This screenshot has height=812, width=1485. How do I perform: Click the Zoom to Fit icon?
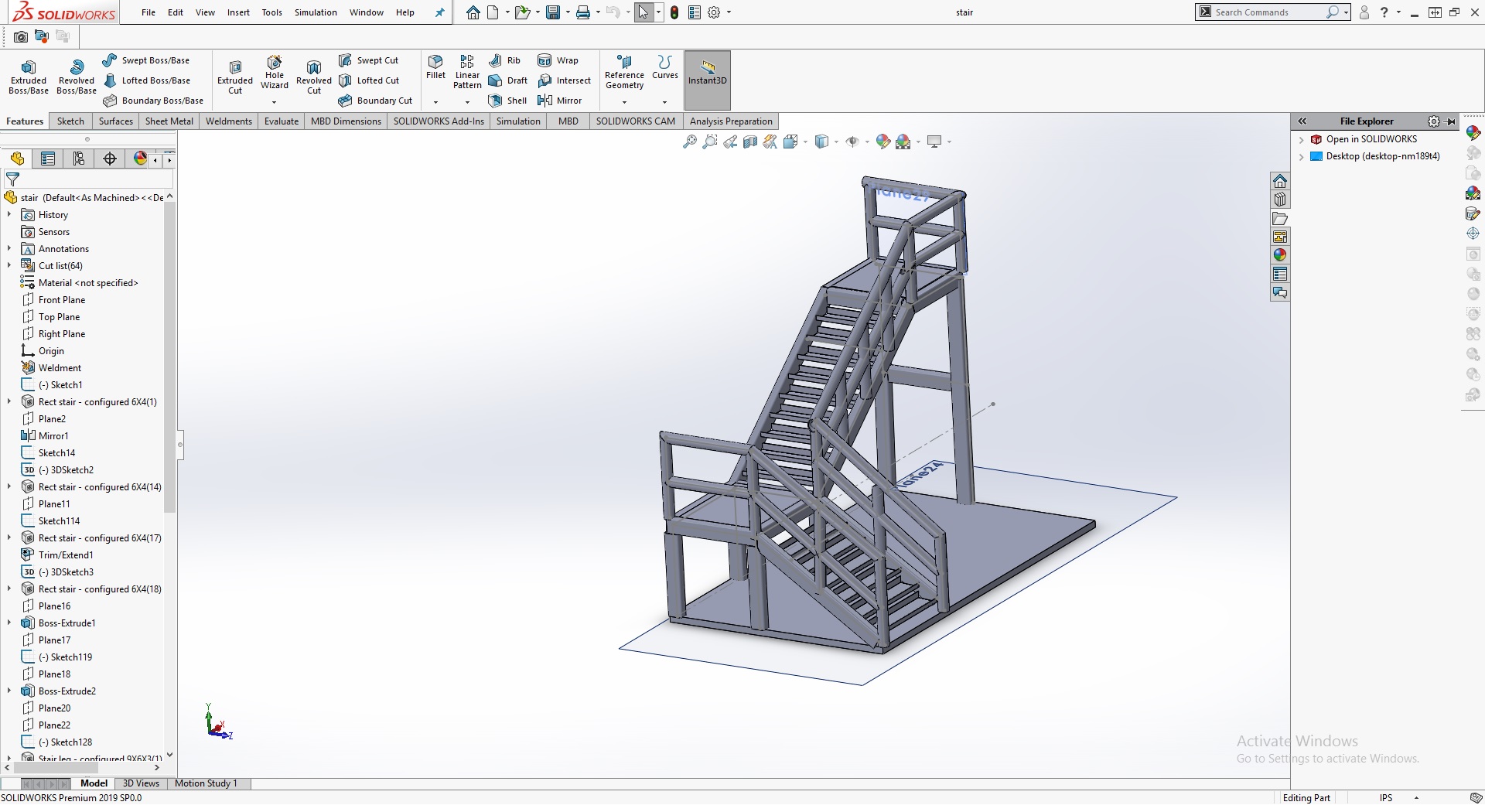click(689, 142)
